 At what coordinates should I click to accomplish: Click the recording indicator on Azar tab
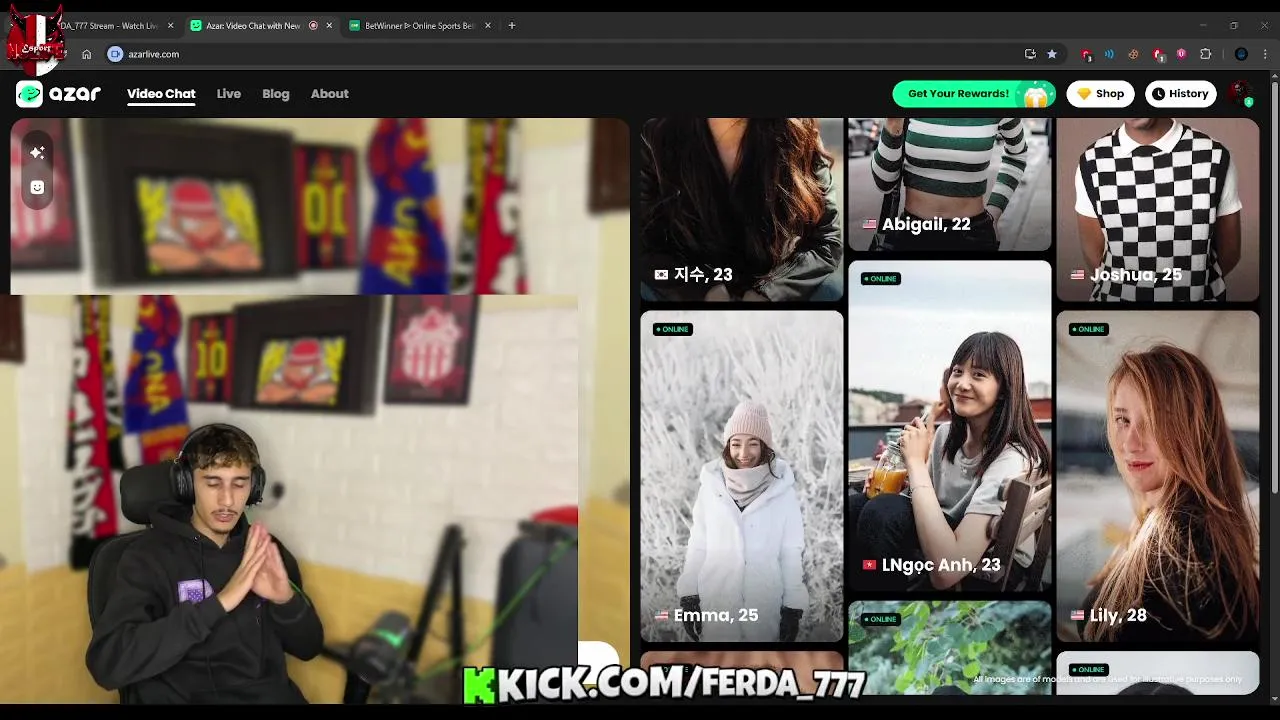pyautogui.click(x=313, y=26)
